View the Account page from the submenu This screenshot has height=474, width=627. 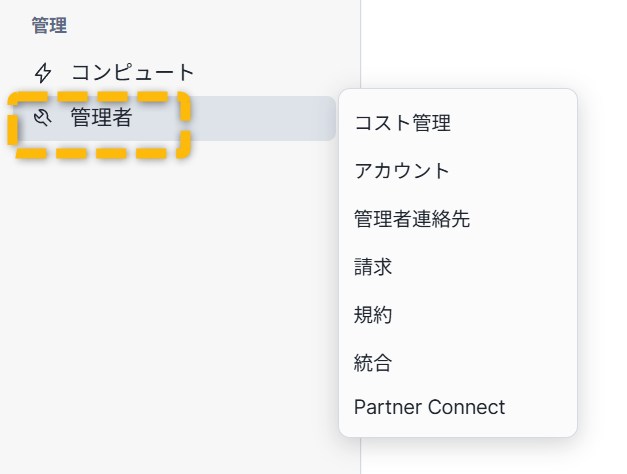[x=403, y=171]
